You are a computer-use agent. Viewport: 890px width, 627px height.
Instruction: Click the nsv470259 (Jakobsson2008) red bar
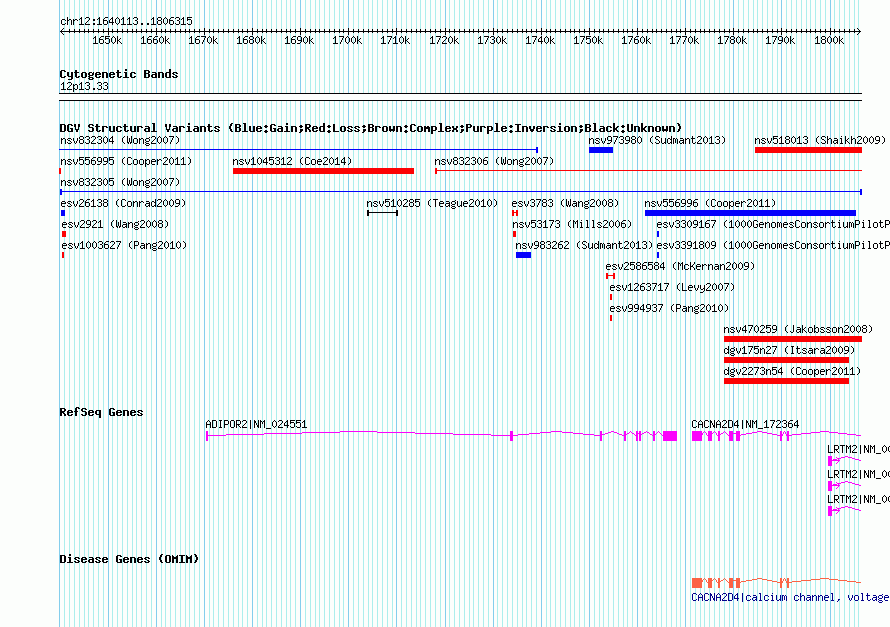(x=792, y=339)
